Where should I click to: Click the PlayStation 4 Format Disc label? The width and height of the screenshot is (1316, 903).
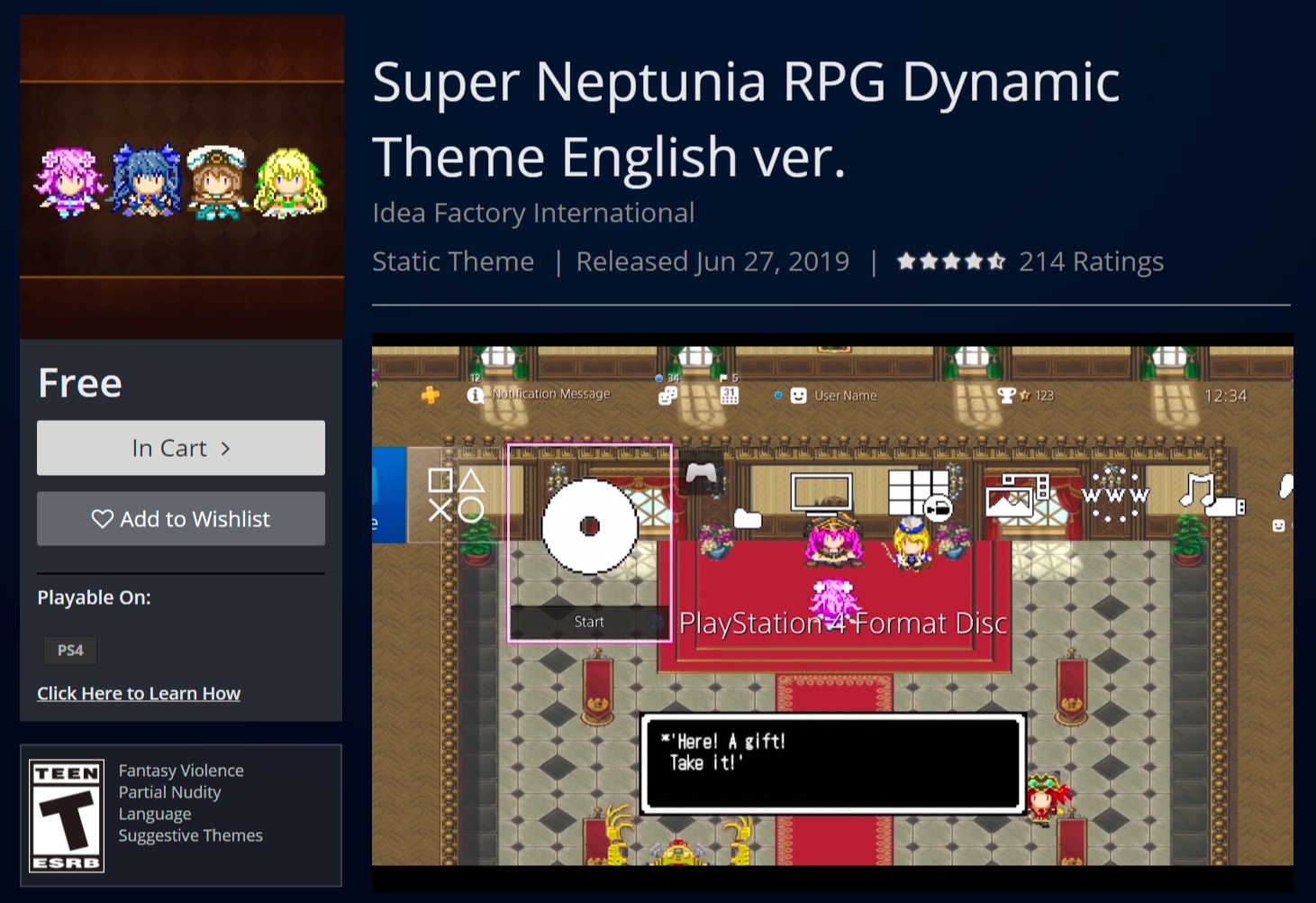point(843,623)
